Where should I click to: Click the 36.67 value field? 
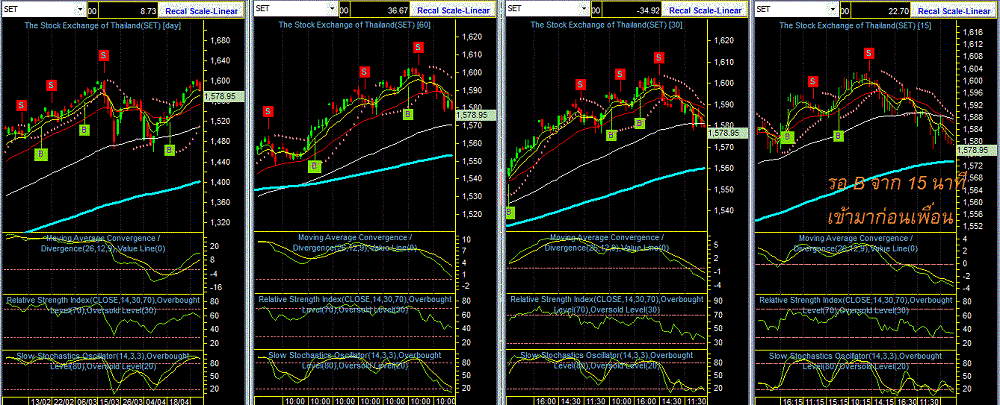tap(378, 10)
